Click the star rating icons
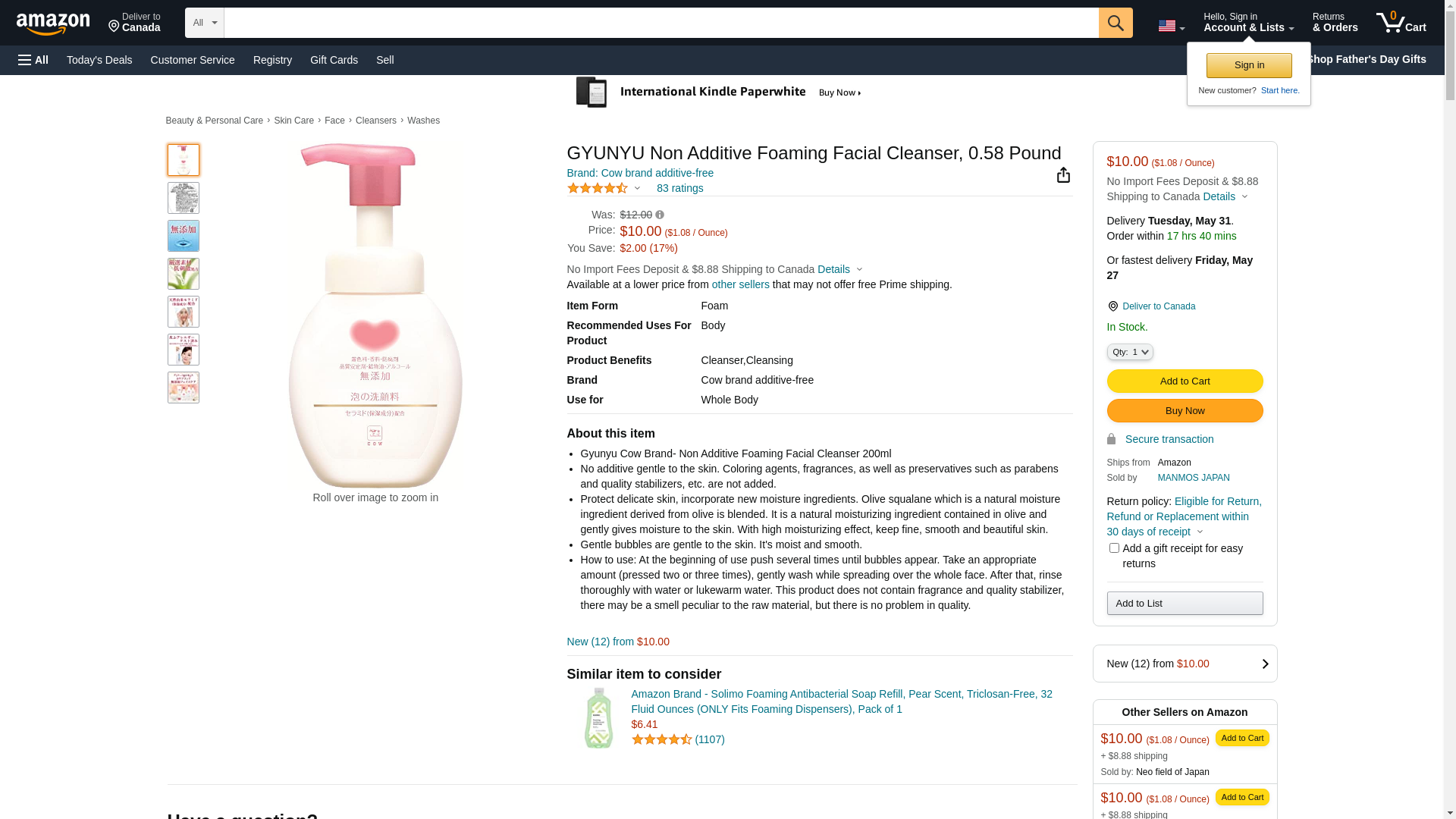Image resolution: width=1456 pixels, height=819 pixels. [x=598, y=188]
